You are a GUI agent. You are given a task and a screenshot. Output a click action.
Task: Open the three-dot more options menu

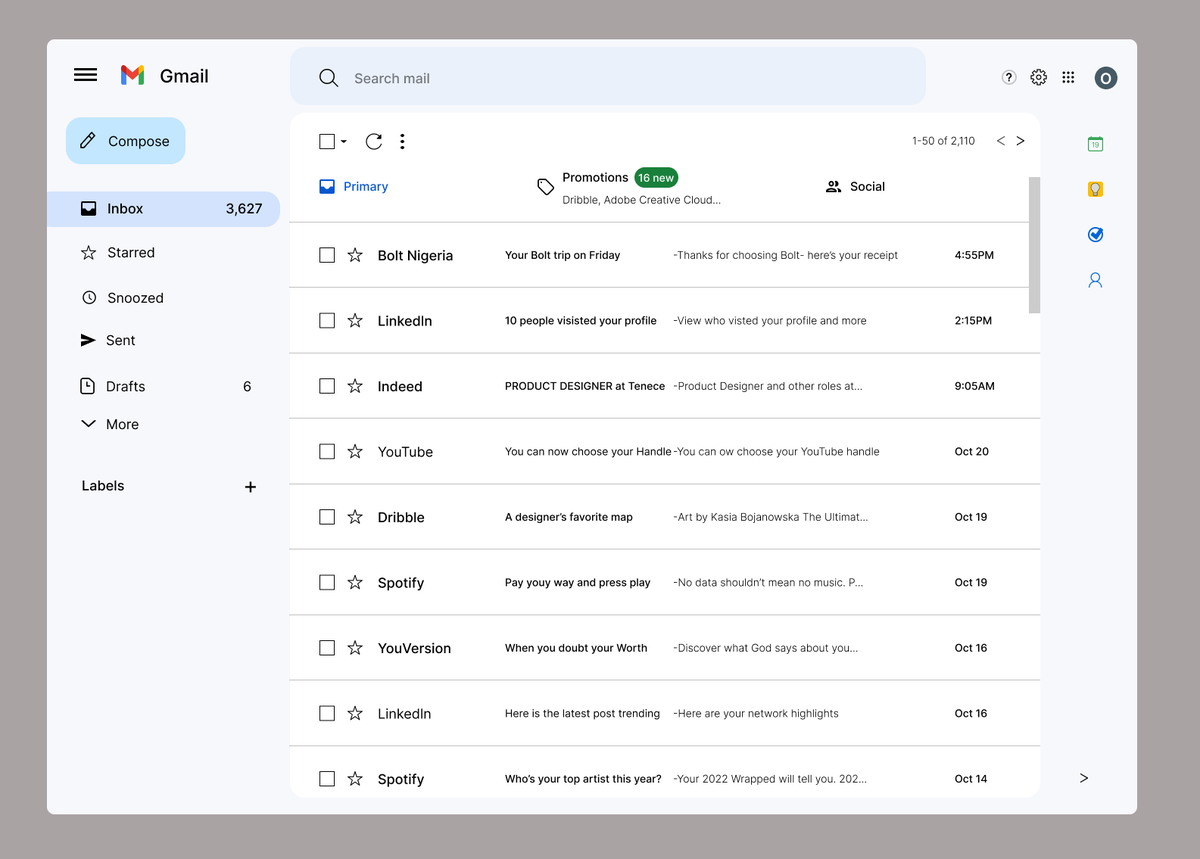point(402,141)
